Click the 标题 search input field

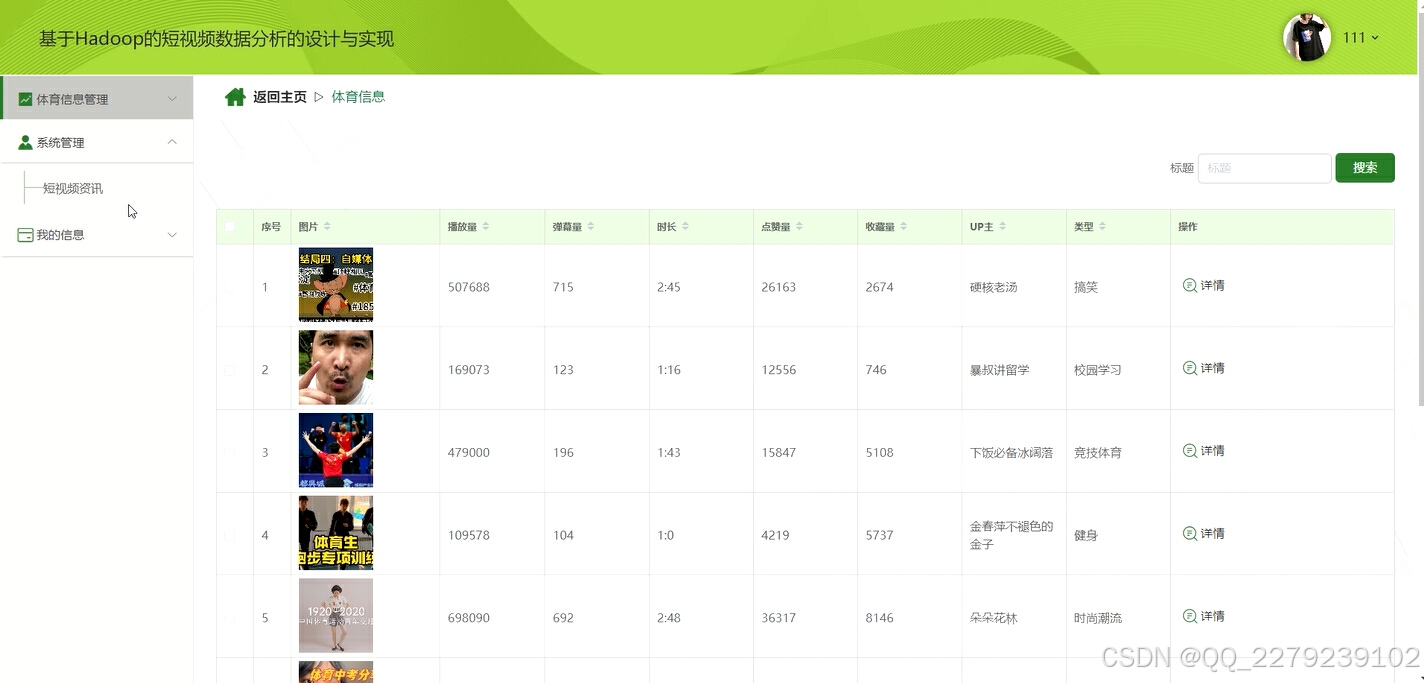tap(1264, 167)
